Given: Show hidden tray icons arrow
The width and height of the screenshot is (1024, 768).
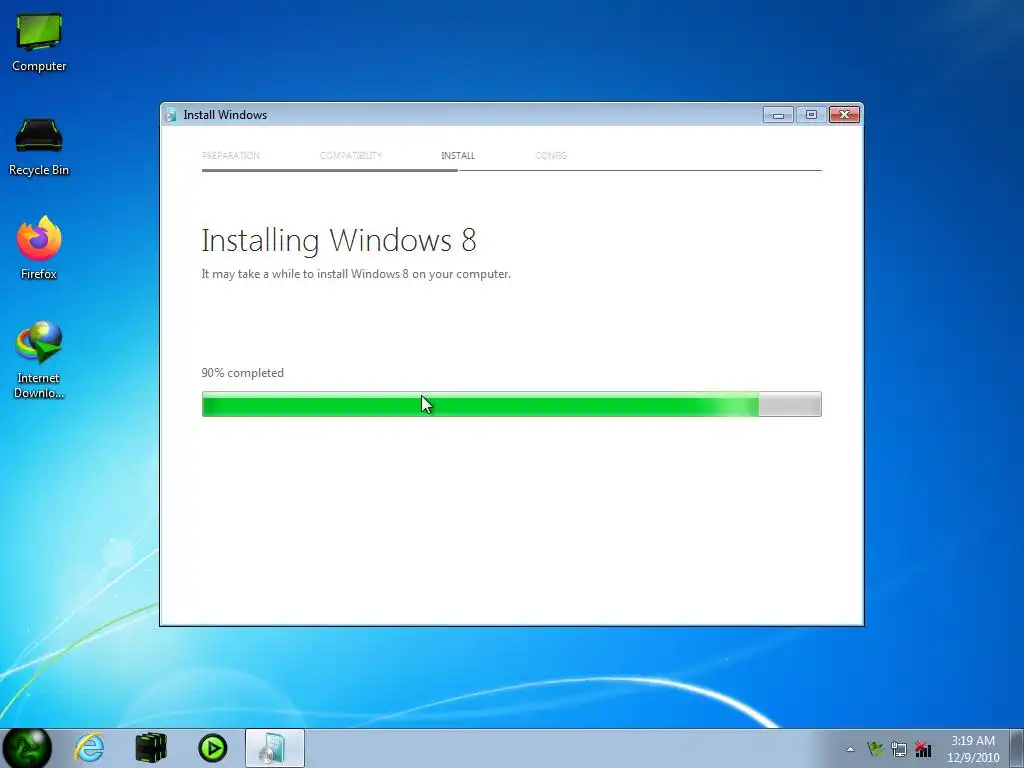Looking at the screenshot, I should click(x=850, y=749).
